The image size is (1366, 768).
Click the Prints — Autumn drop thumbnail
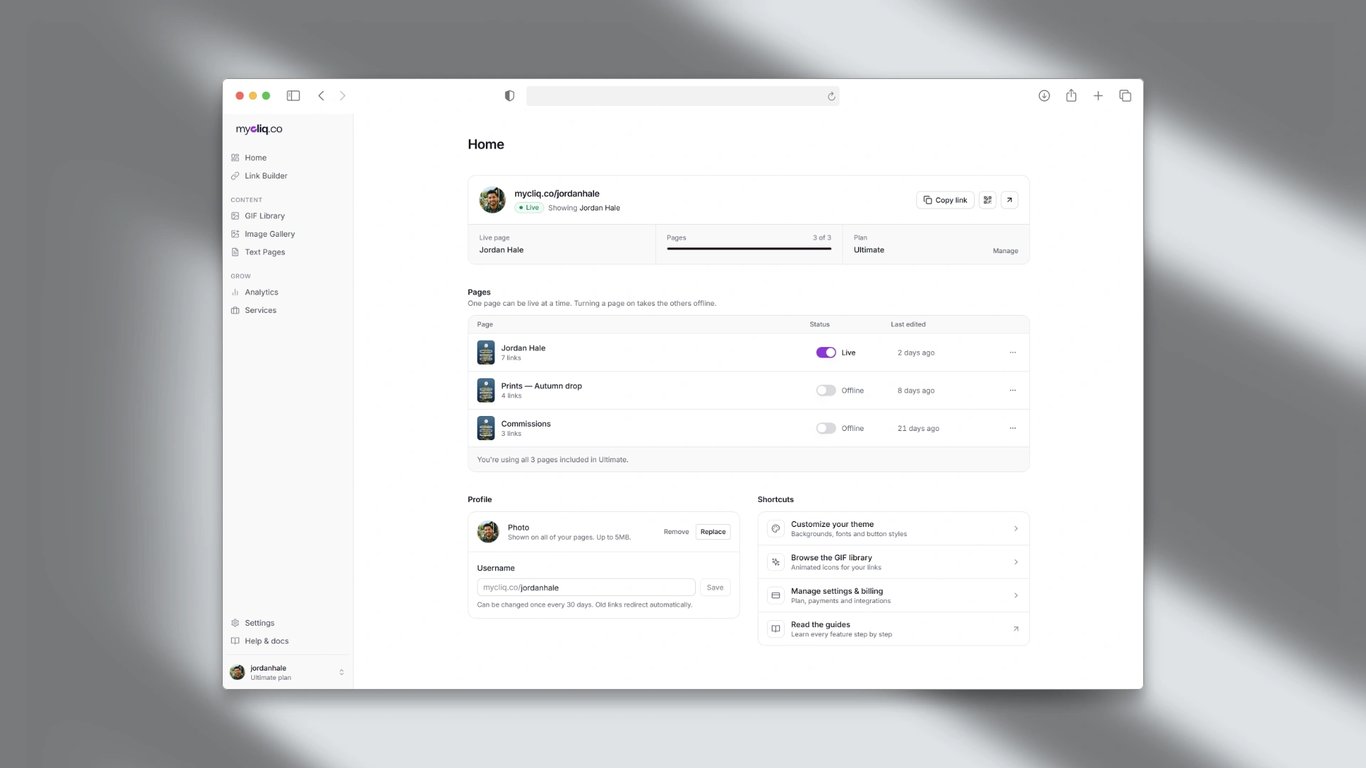point(486,390)
